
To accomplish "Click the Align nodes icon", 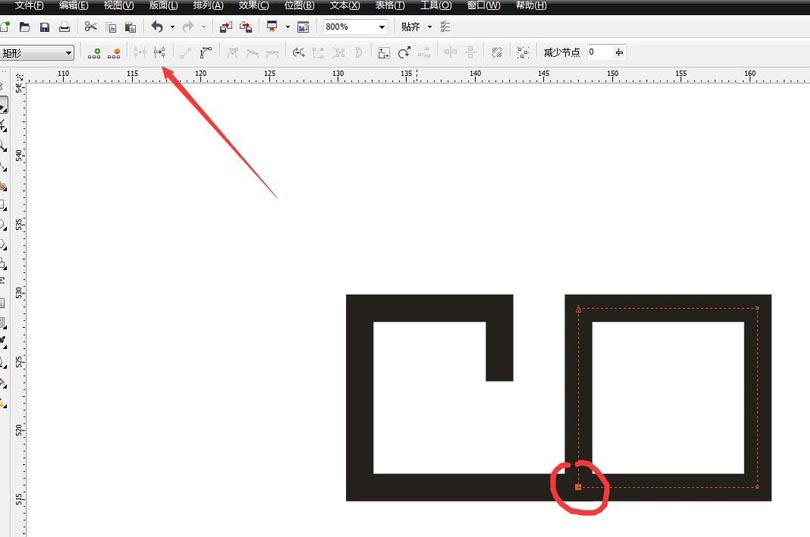I will coord(424,52).
